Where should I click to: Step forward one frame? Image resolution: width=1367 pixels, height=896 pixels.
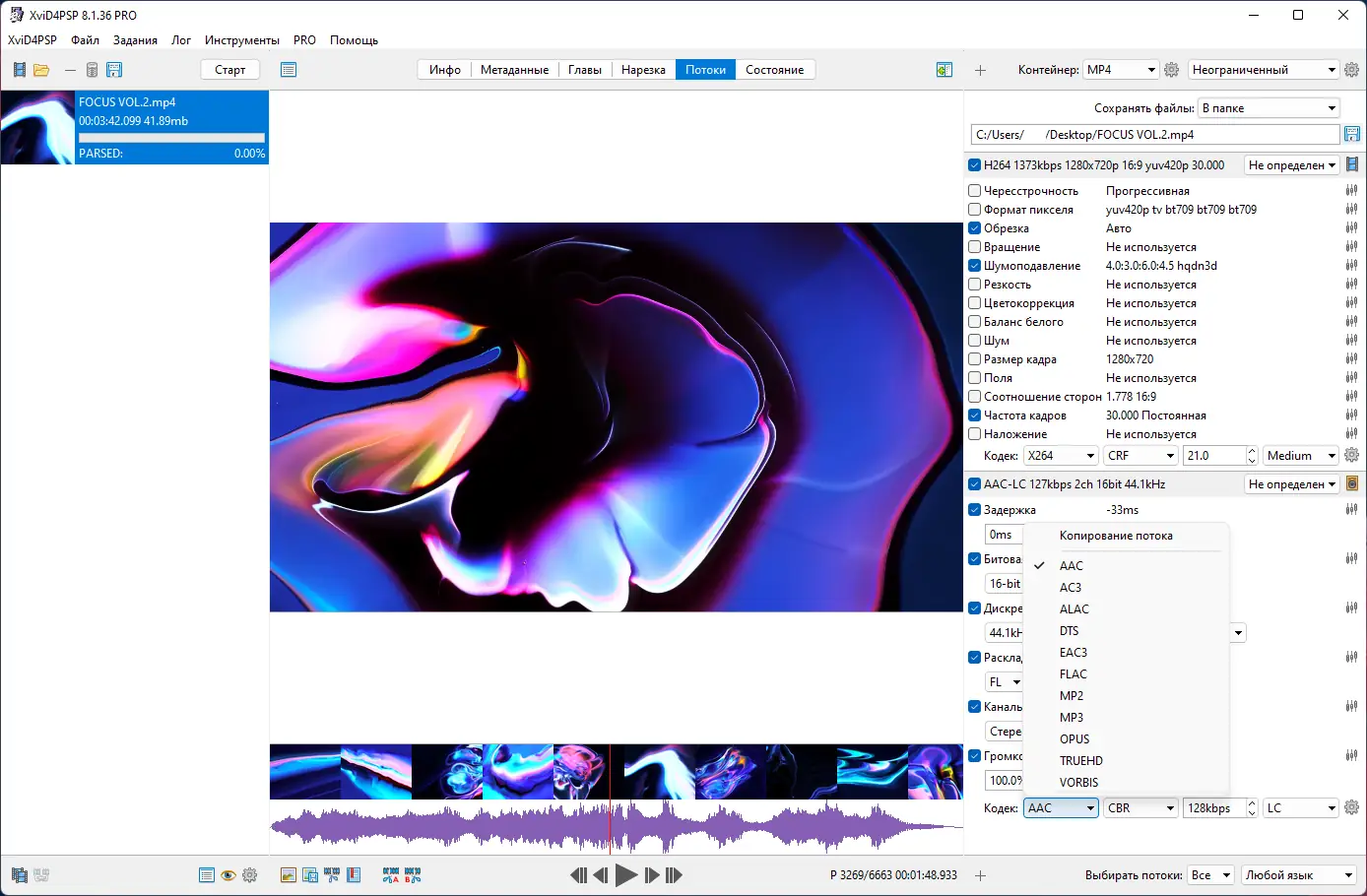pos(652,875)
